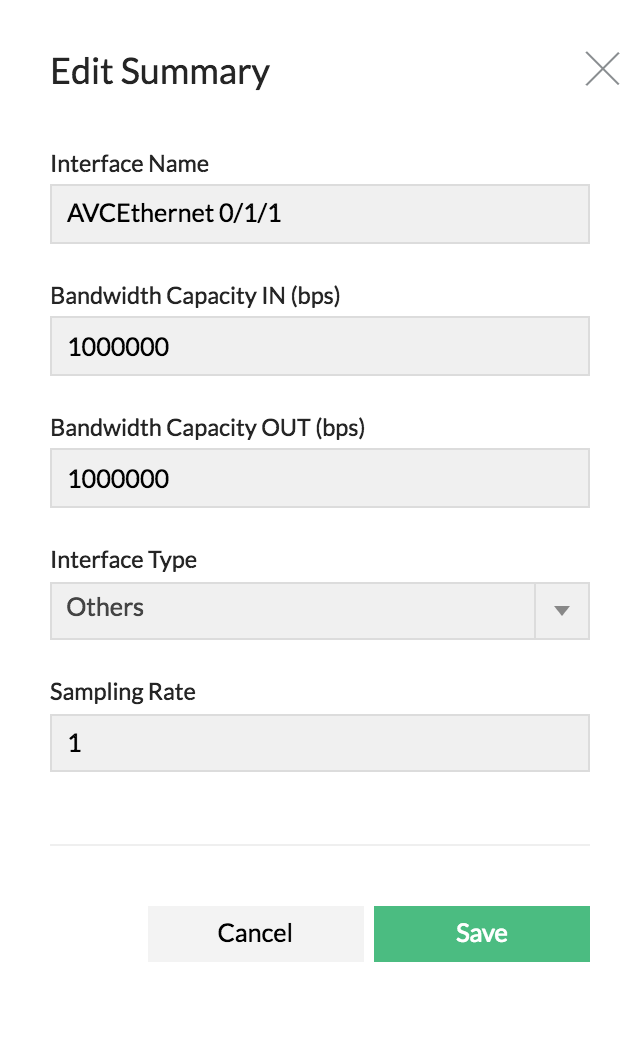
Task: Click the Interface Name label
Action: click(x=130, y=164)
